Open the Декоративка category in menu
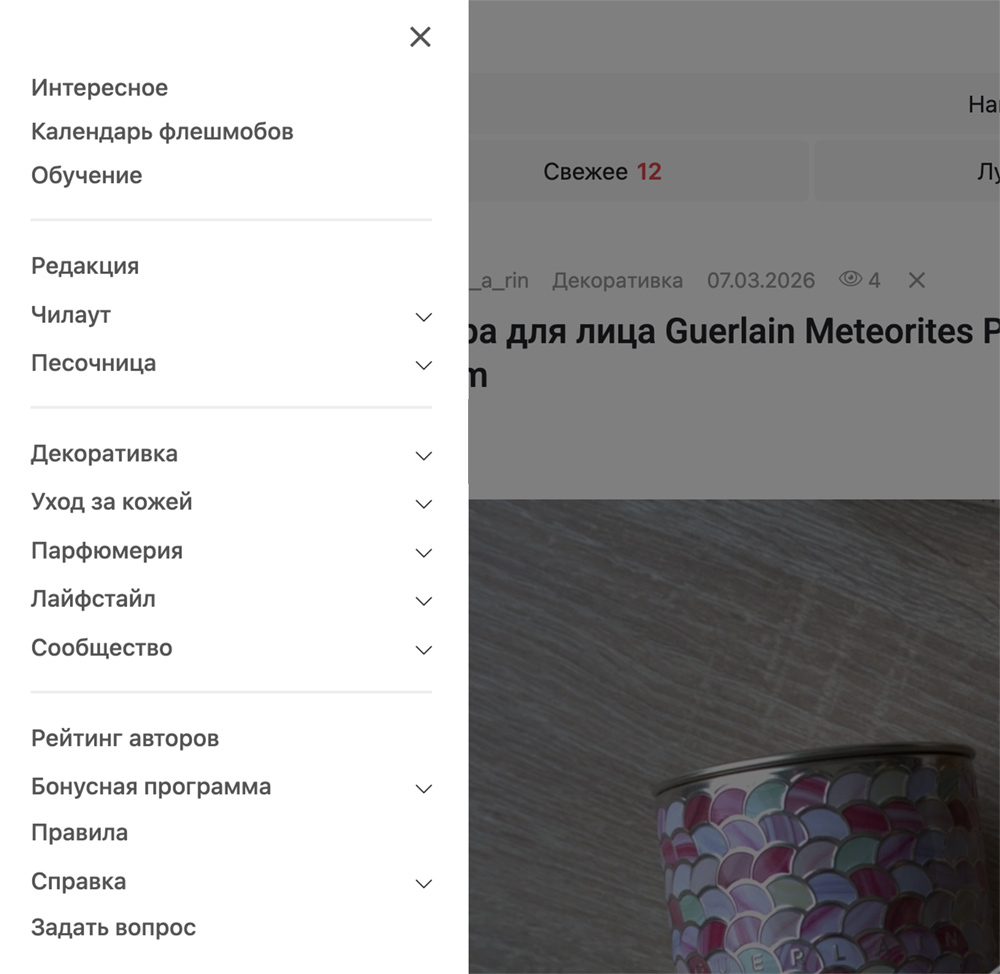 point(104,454)
